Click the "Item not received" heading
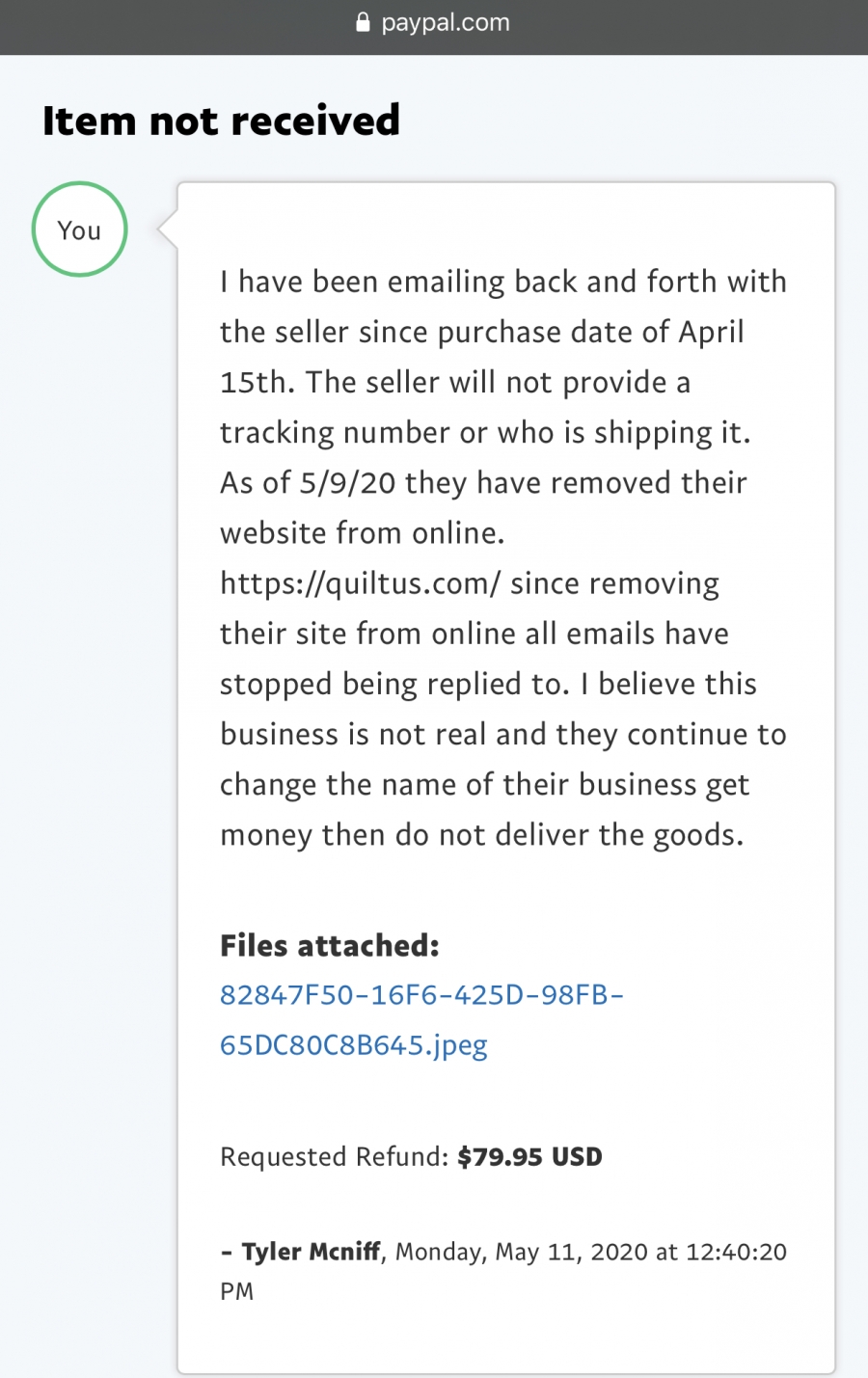 pyautogui.click(x=221, y=121)
